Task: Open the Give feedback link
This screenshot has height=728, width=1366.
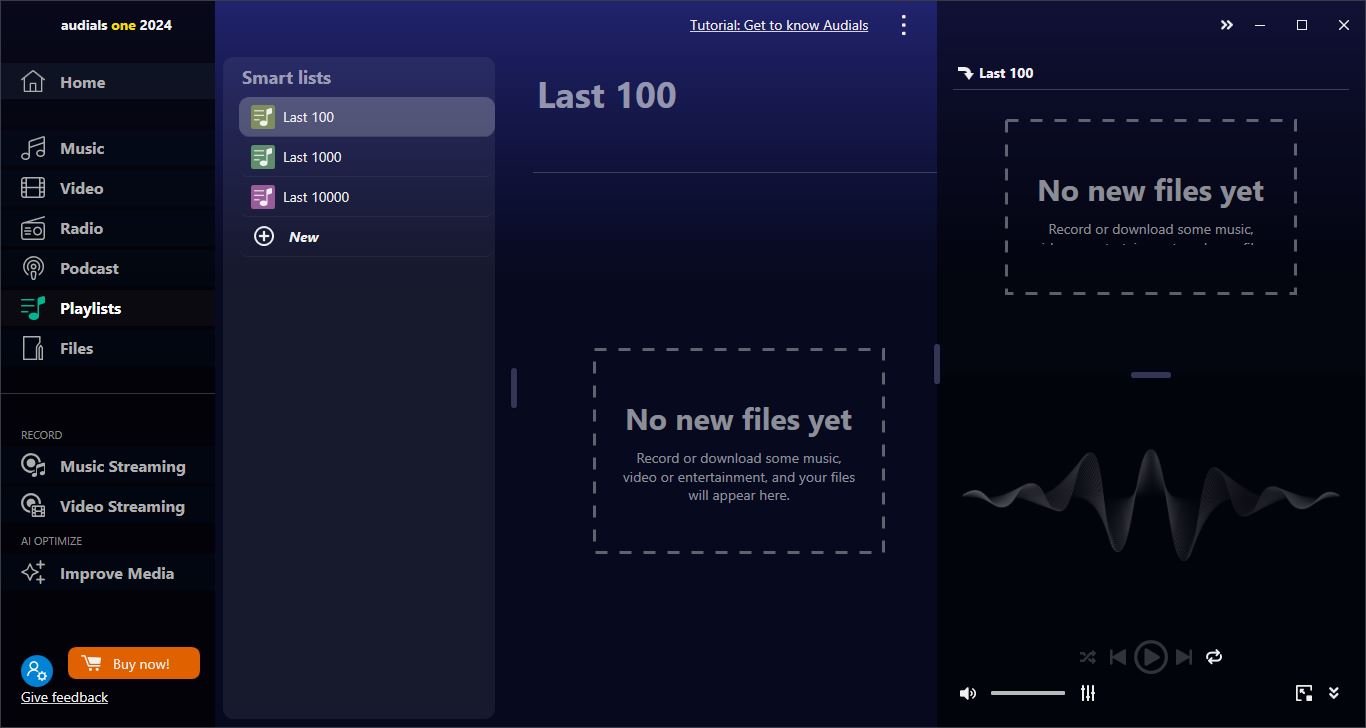Action: tap(64, 697)
